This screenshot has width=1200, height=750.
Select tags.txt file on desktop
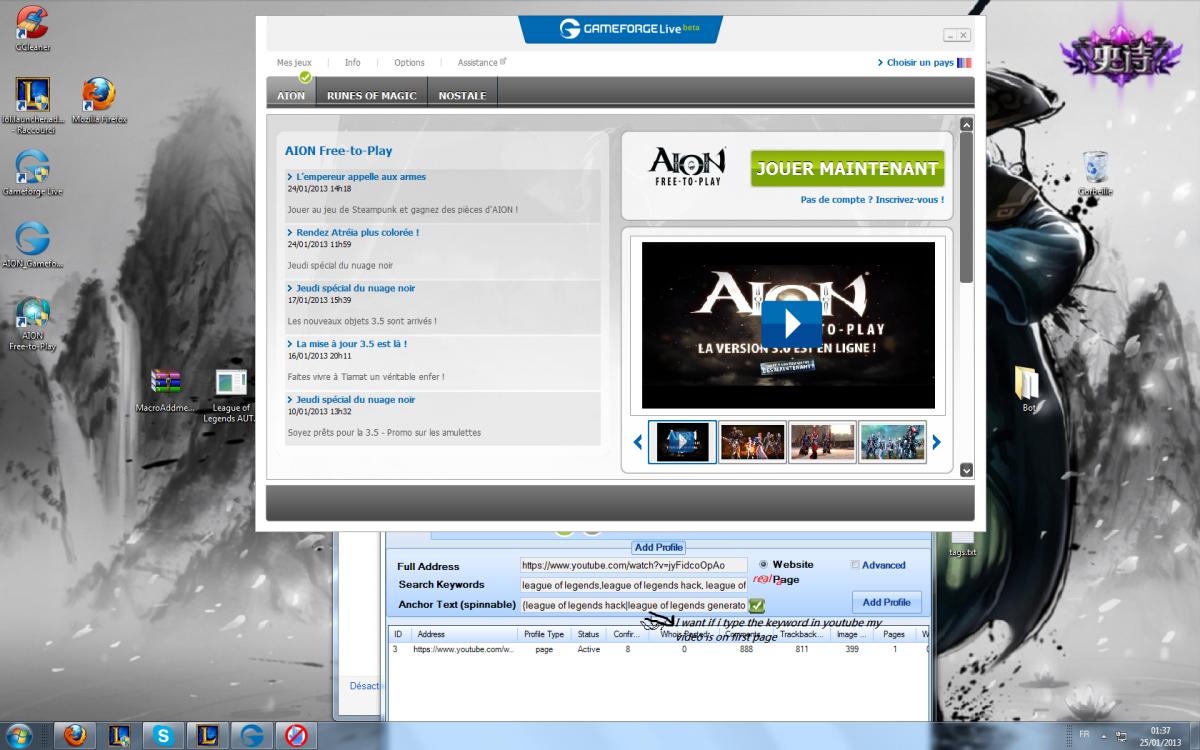coord(962,545)
